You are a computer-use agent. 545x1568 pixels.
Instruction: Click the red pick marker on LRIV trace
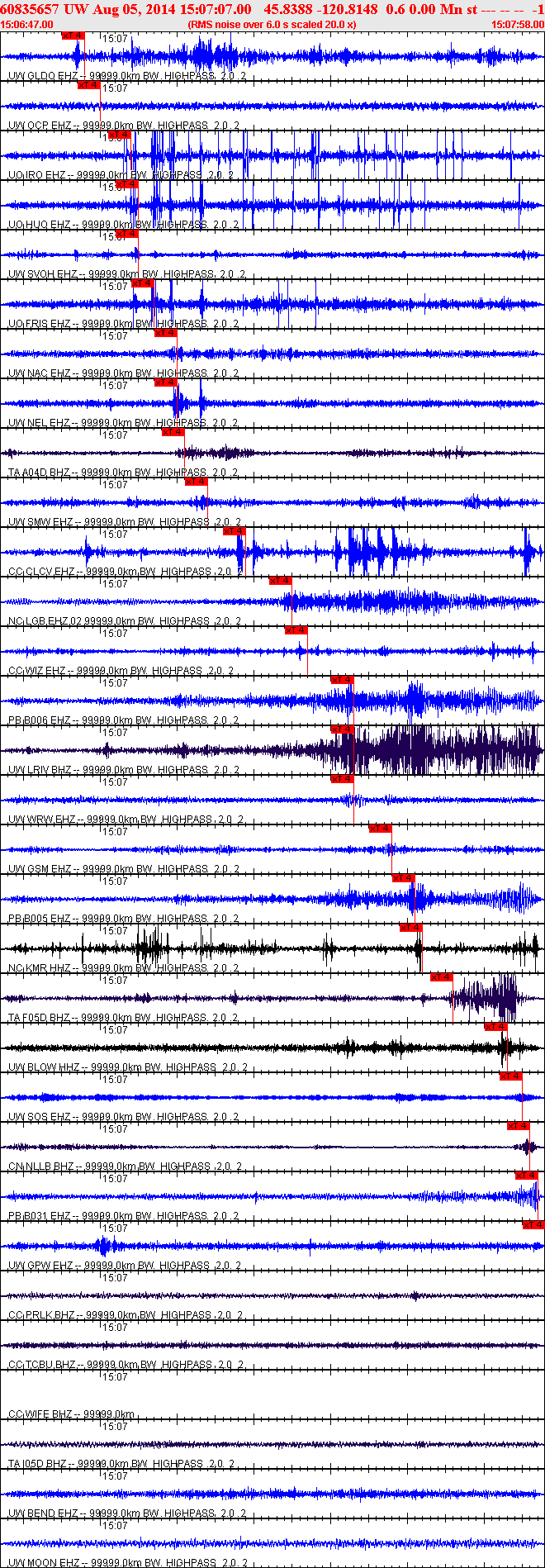[343, 729]
